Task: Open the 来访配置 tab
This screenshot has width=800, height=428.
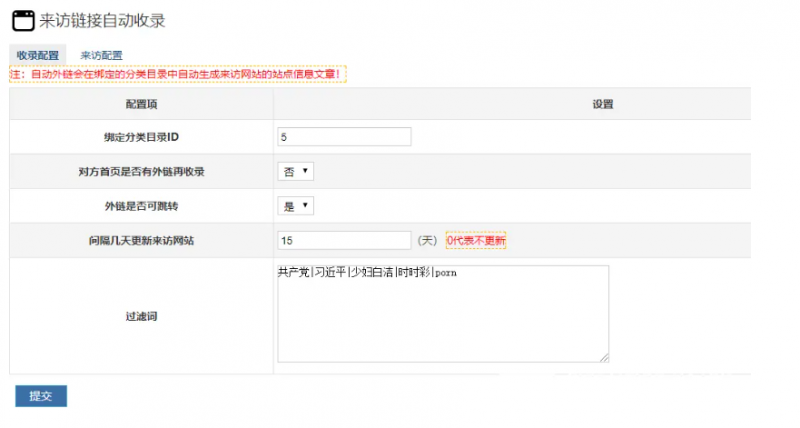Action: pyautogui.click(x=101, y=56)
